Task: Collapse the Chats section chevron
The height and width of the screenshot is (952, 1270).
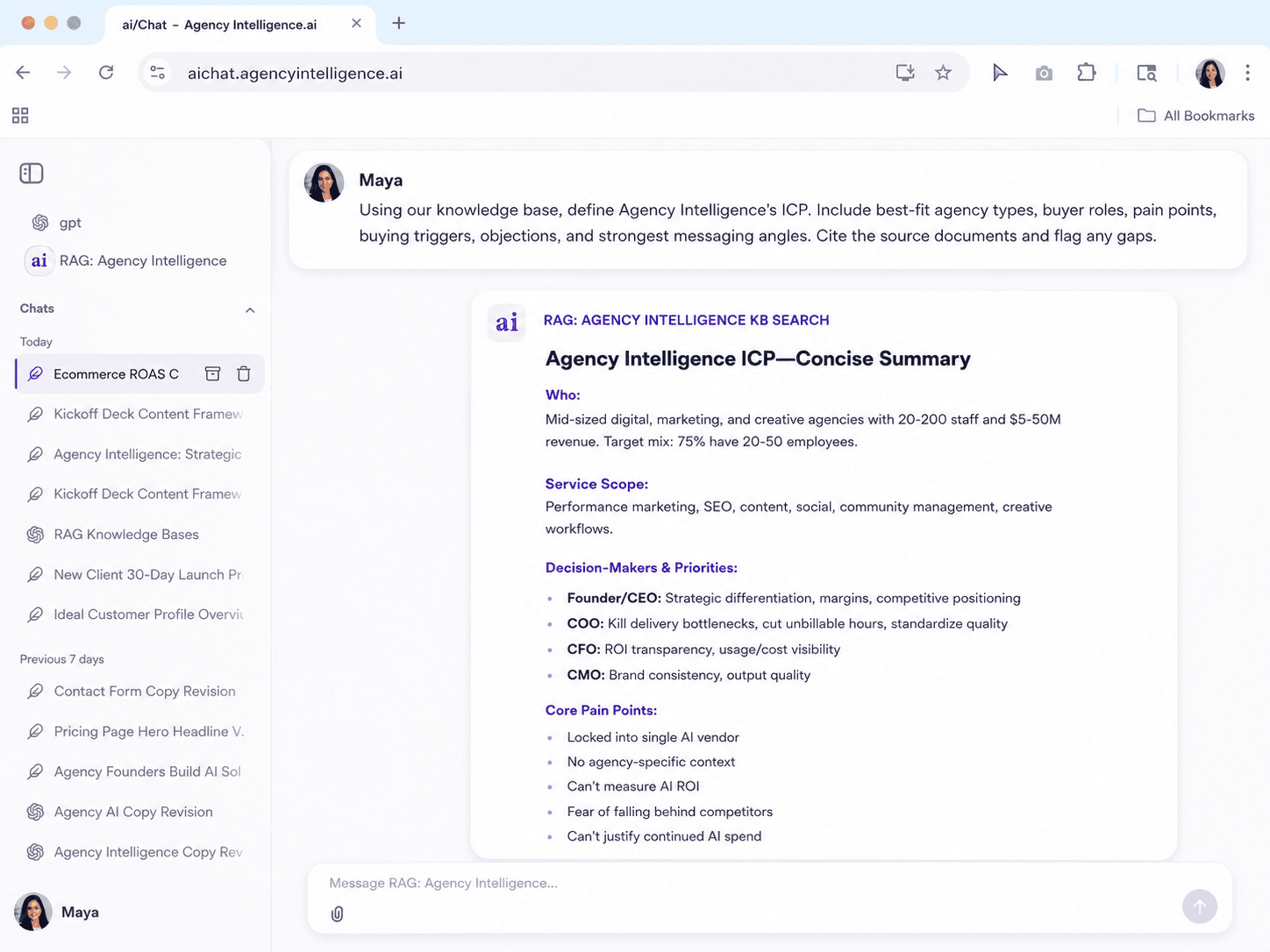Action: 250,309
